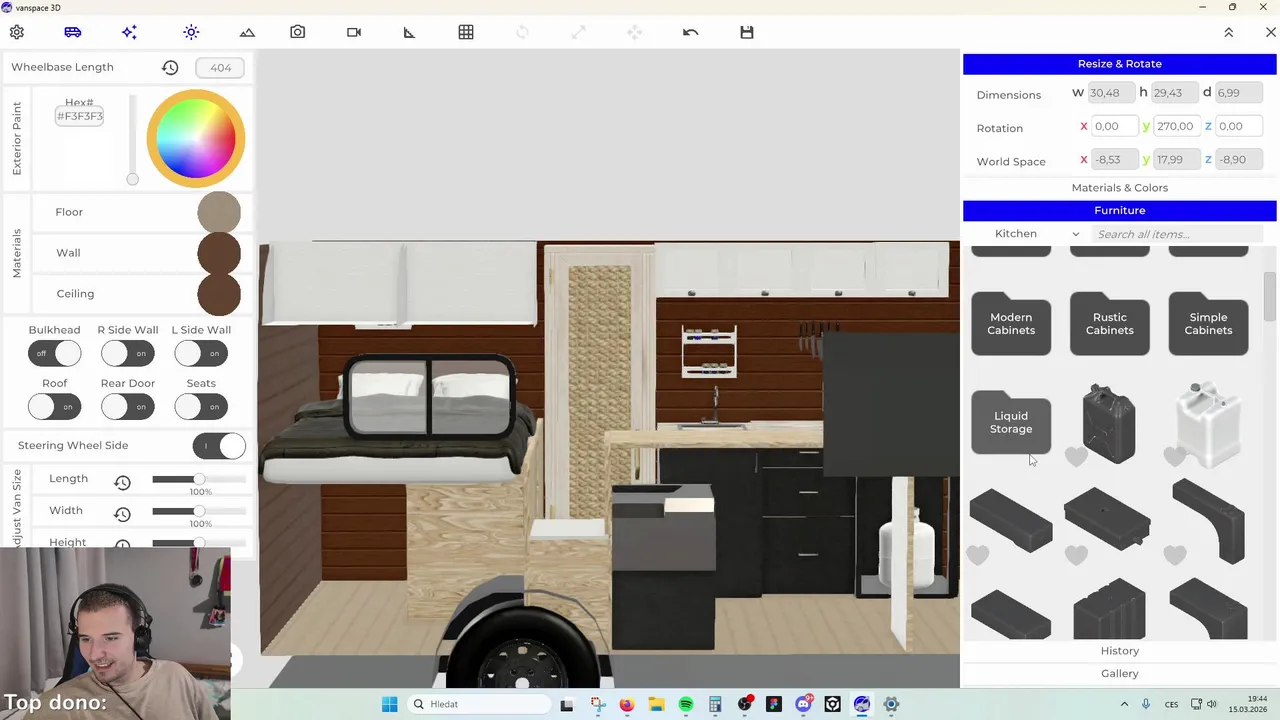The width and height of the screenshot is (1280, 720).
Task: Open the terrain landscape tool
Action: tap(247, 32)
